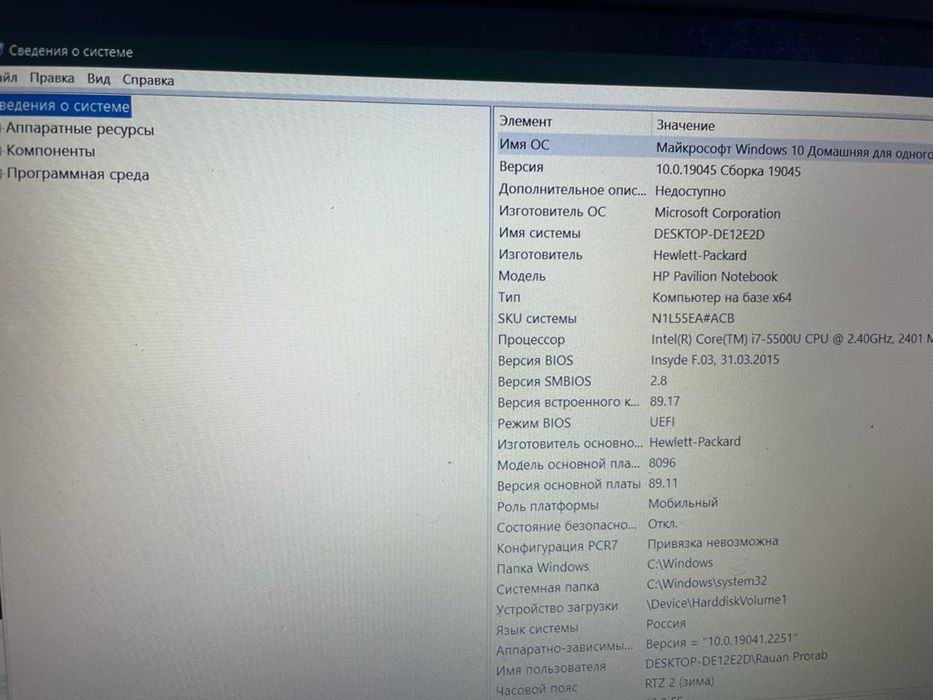
Task: Select Аппаратные ресурсы tree node
Action: [x=80, y=129]
